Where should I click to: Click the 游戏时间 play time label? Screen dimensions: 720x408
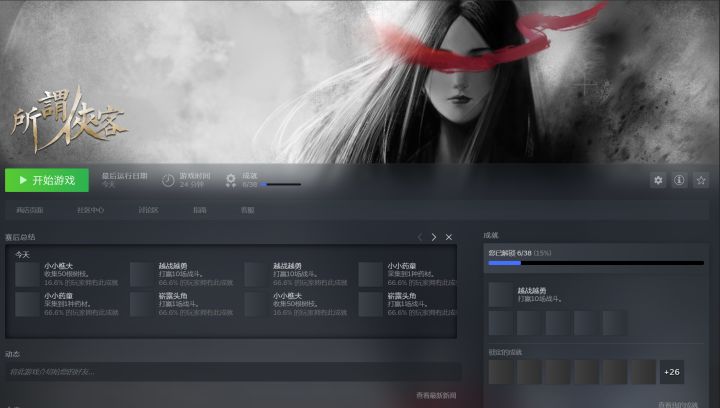(x=195, y=176)
